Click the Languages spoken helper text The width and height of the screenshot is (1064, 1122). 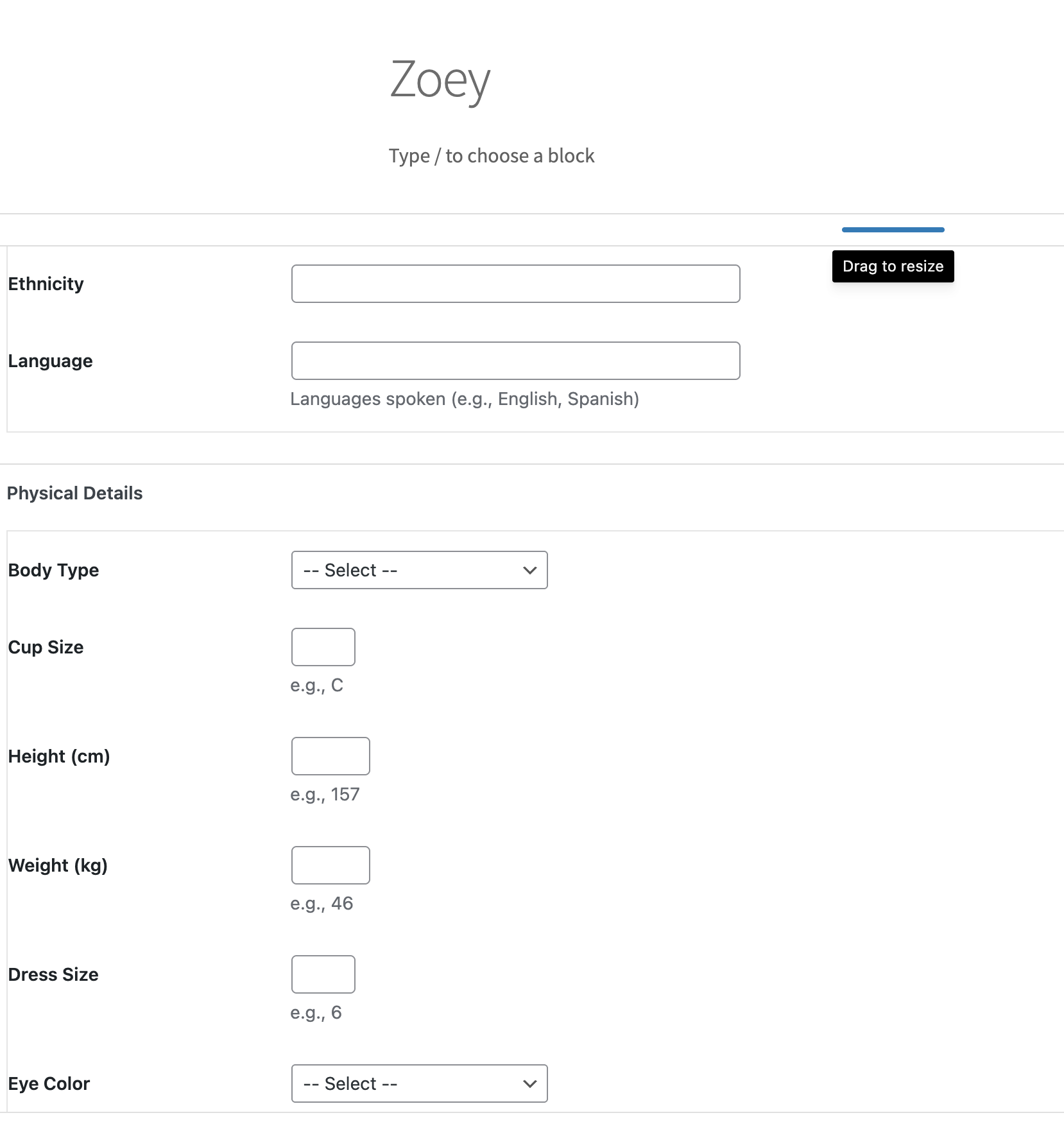(x=464, y=398)
